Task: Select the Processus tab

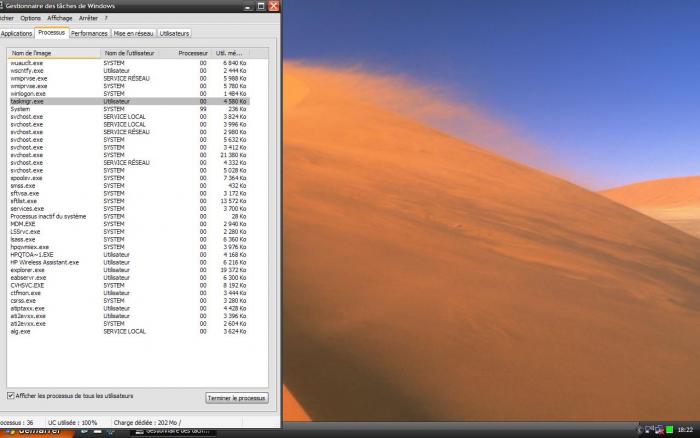Action: click(x=51, y=33)
